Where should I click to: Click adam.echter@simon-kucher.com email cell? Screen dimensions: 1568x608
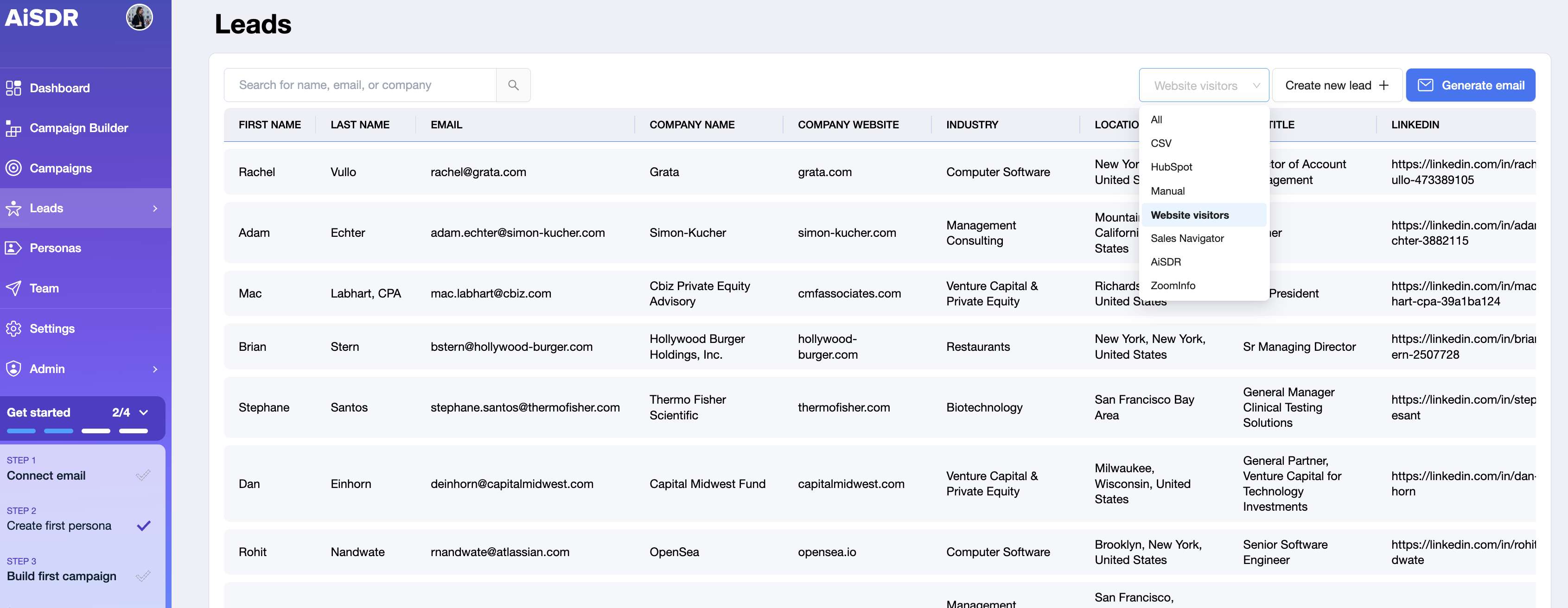tap(517, 233)
